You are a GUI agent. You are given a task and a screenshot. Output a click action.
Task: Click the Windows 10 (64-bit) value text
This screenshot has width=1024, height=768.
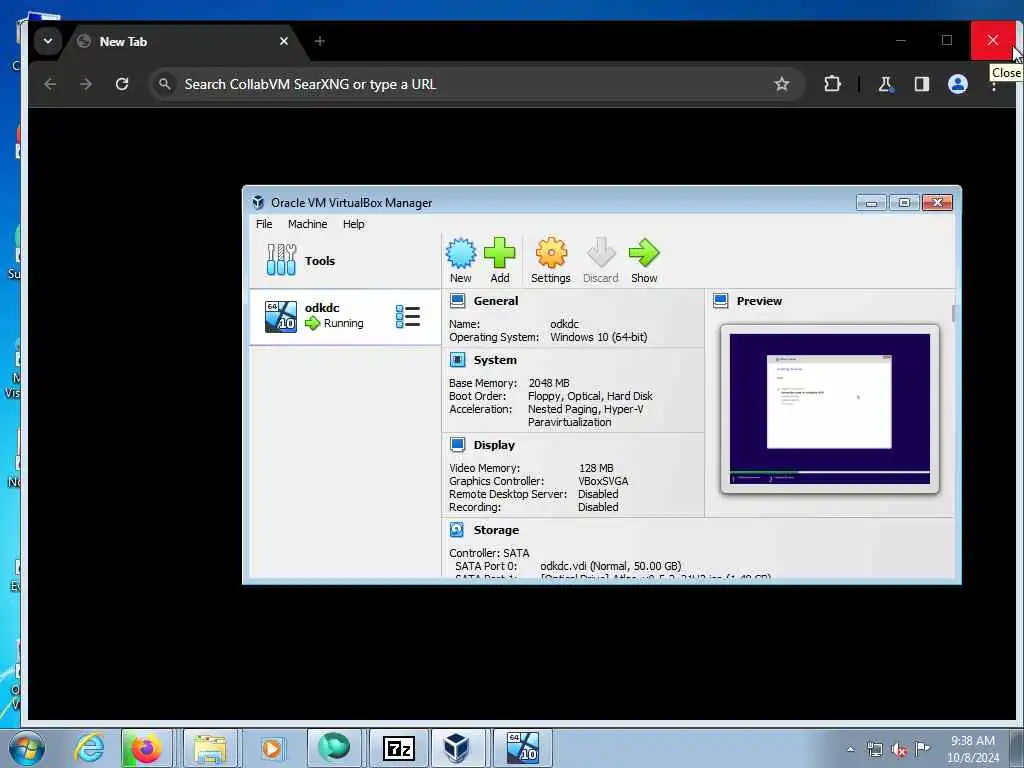click(x=599, y=337)
